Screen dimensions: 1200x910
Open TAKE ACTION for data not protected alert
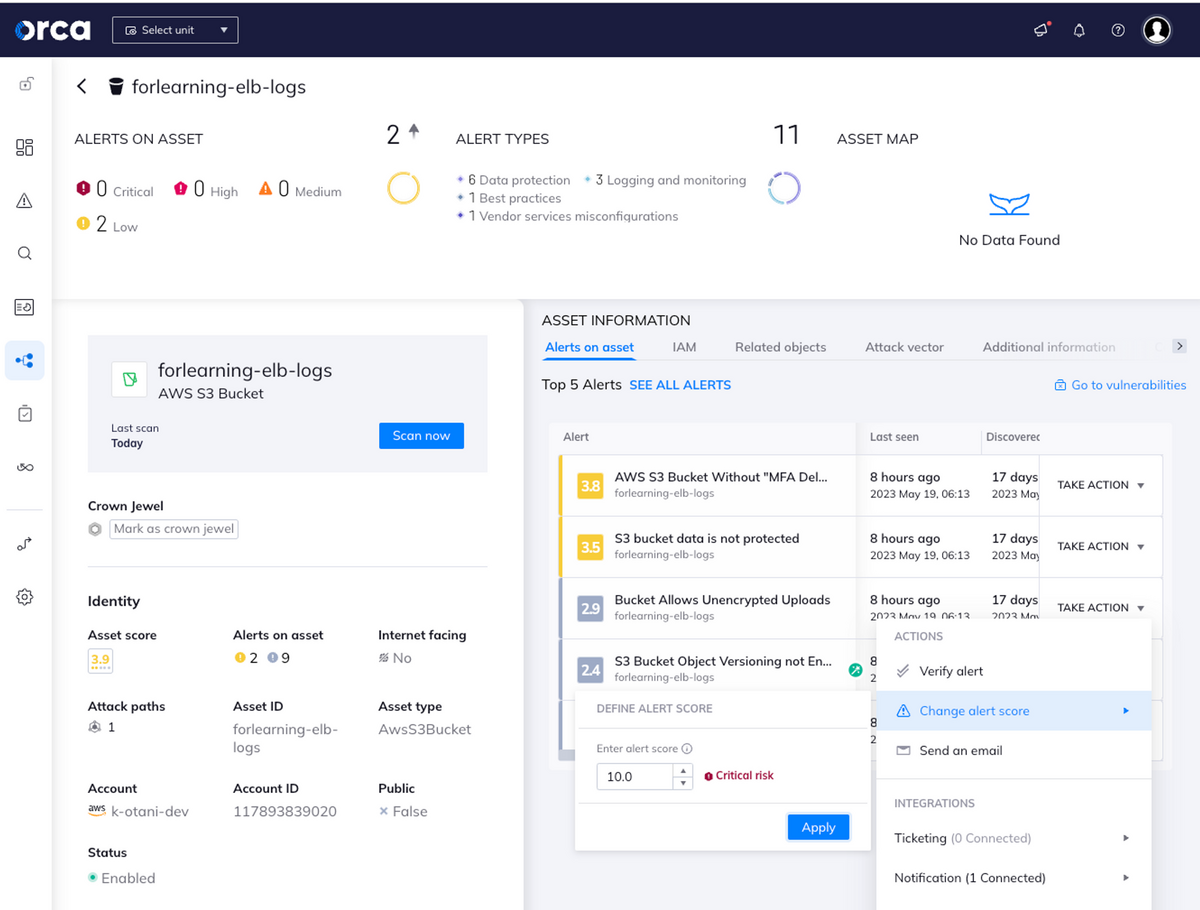pos(1101,546)
